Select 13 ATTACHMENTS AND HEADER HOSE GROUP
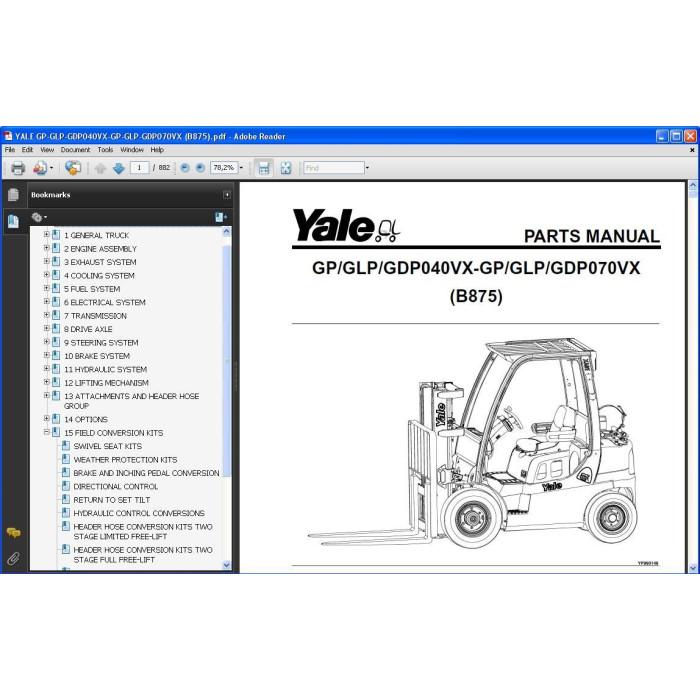The width and height of the screenshot is (700, 700). click(x=131, y=401)
